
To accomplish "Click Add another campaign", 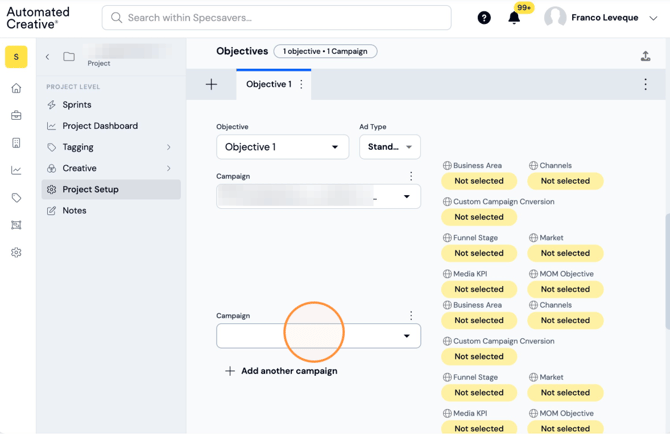I will point(289,371).
